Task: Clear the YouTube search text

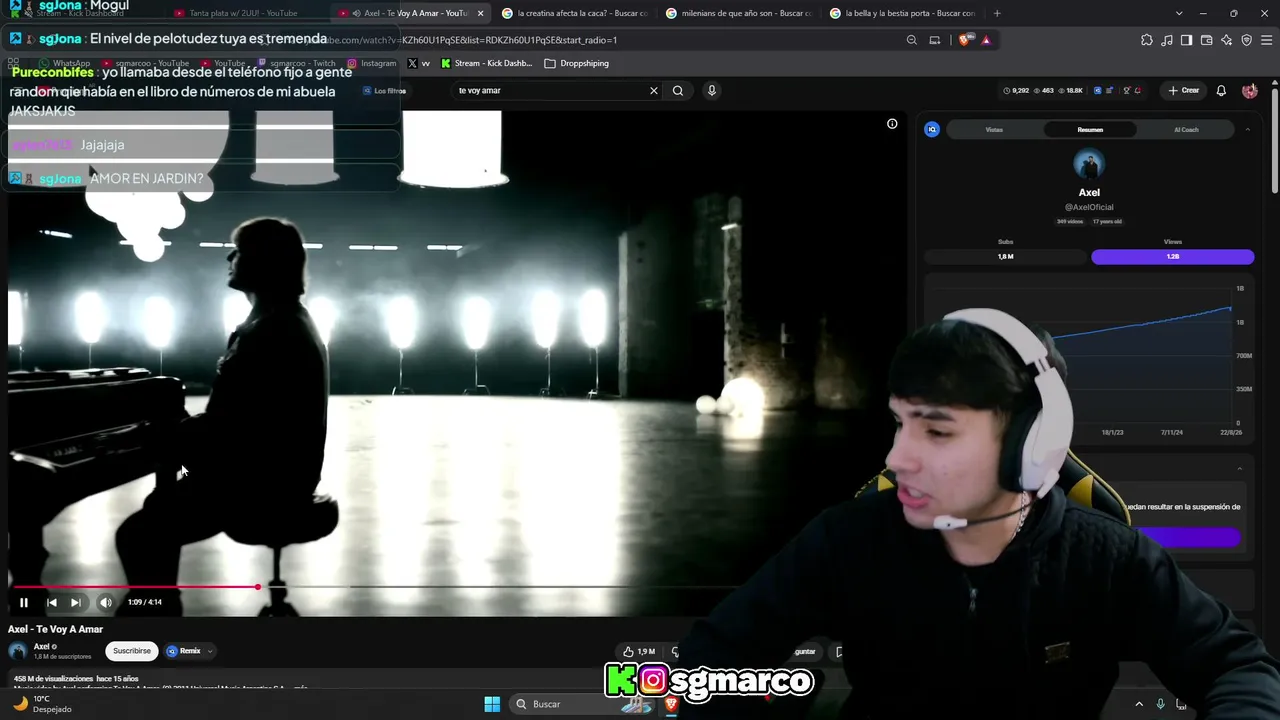Action: tap(654, 90)
